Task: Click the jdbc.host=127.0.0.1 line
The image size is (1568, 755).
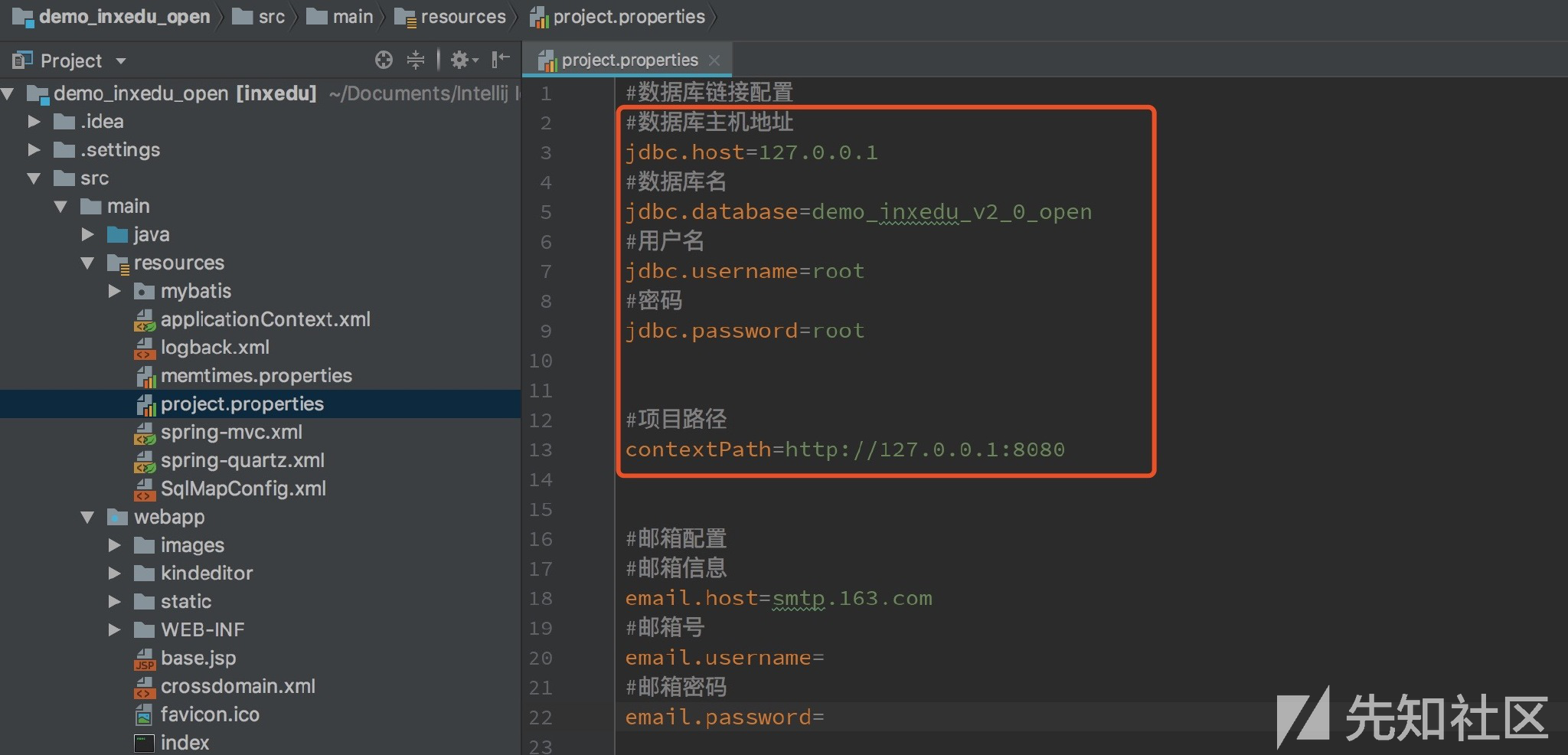Action: click(x=751, y=152)
